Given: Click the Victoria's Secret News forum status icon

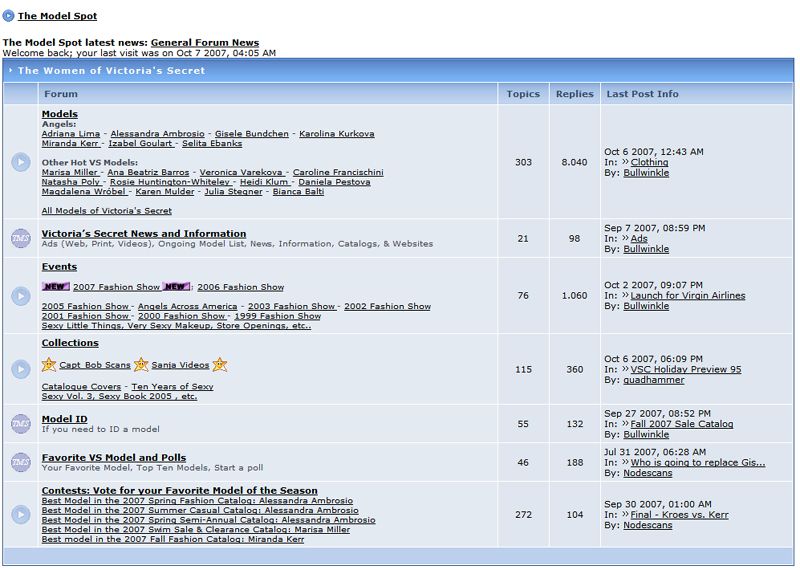Looking at the screenshot, I should [21, 238].
